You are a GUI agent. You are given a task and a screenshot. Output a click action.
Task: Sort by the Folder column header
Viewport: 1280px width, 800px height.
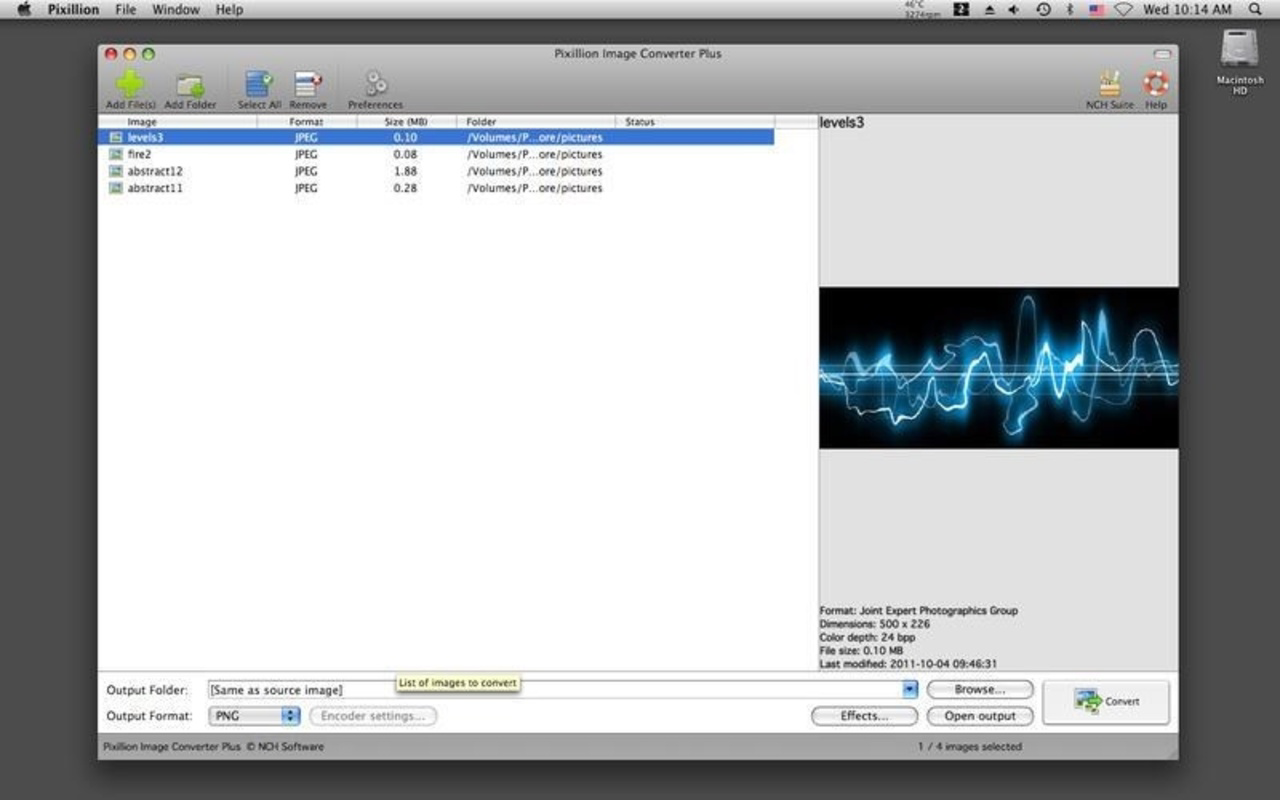point(536,122)
